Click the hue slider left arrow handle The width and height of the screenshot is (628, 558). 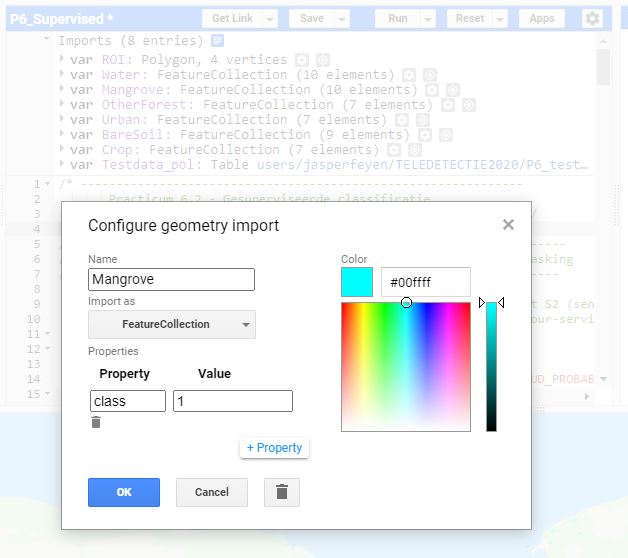[x=481, y=303]
